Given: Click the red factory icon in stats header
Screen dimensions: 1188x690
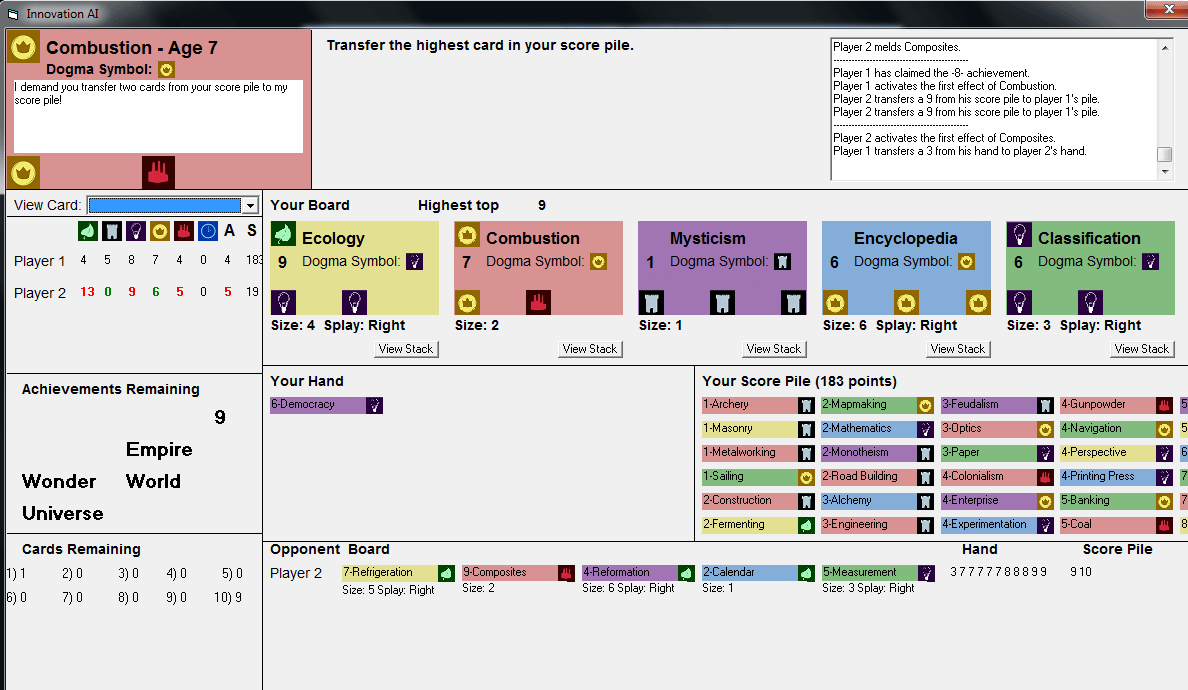Looking at the screenshot, I should [183, 231].
